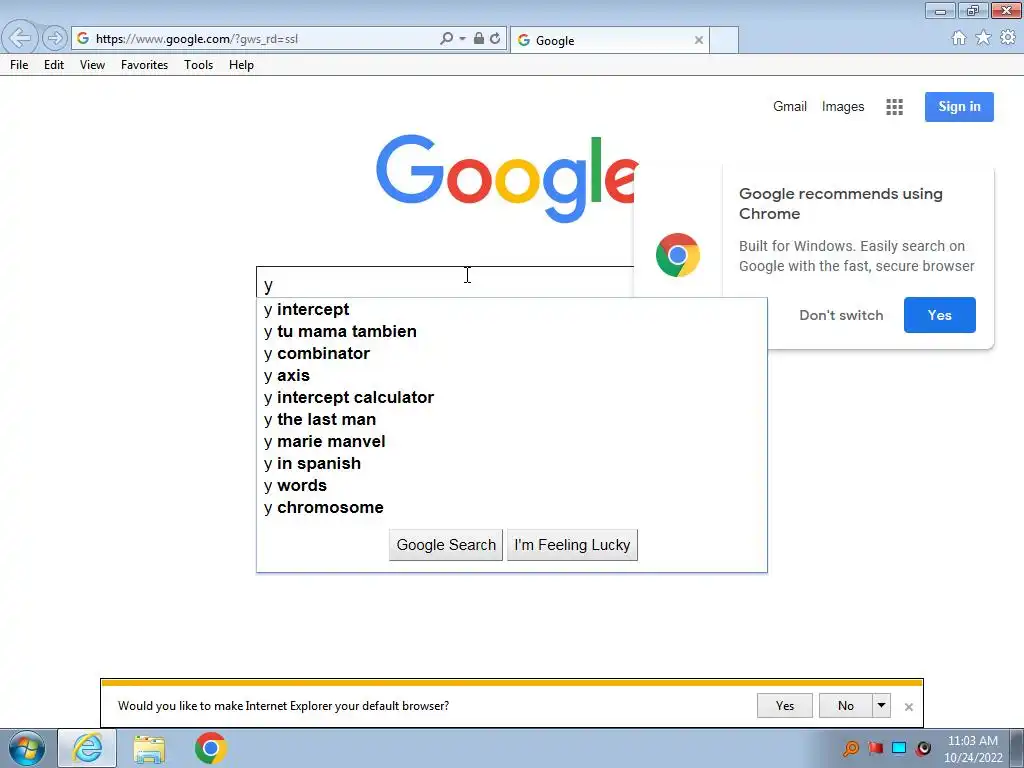
Task: Click the round recorder tray icon
Action: (923, 748)
